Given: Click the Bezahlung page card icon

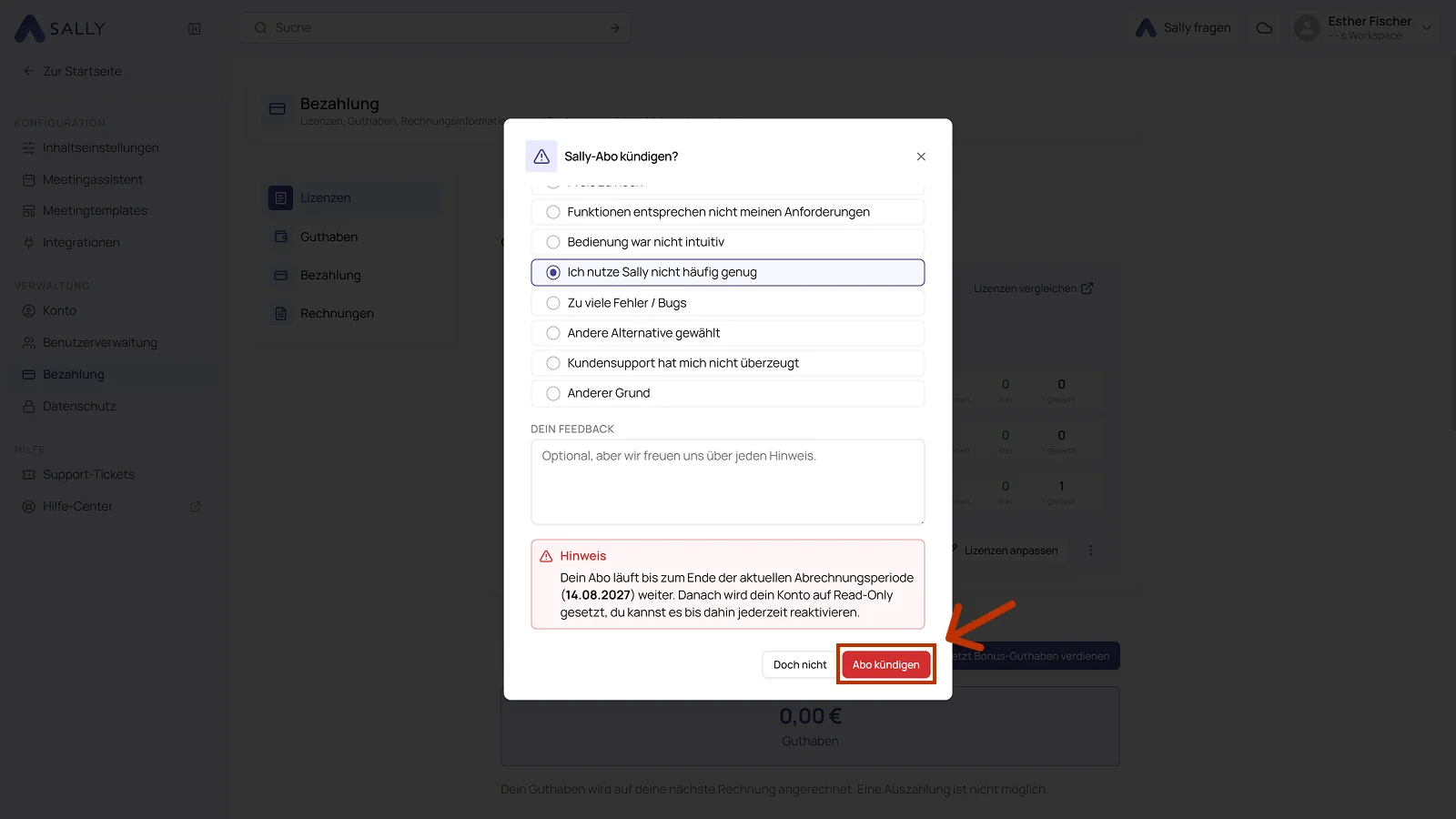Looking at the screenshot, I should tap(278, 109).
